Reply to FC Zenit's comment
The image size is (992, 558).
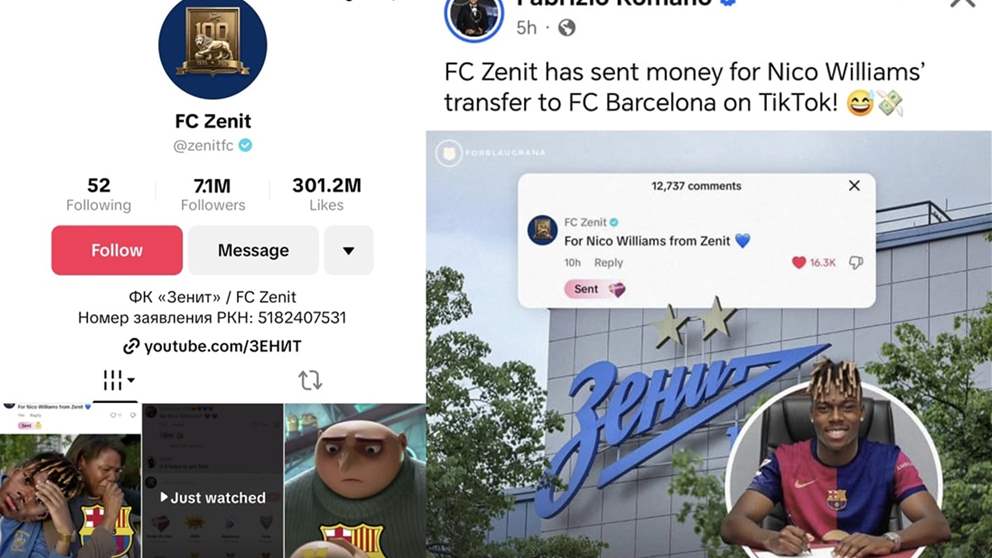pyautogui.click(x=608, y=263)
